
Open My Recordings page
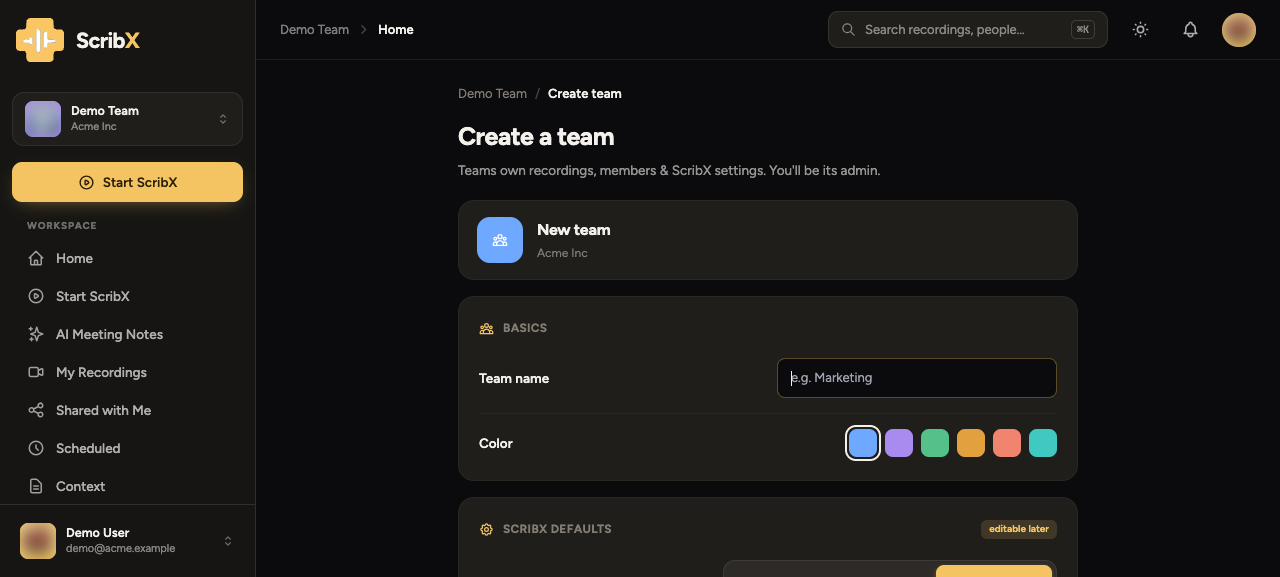(128, 372)
